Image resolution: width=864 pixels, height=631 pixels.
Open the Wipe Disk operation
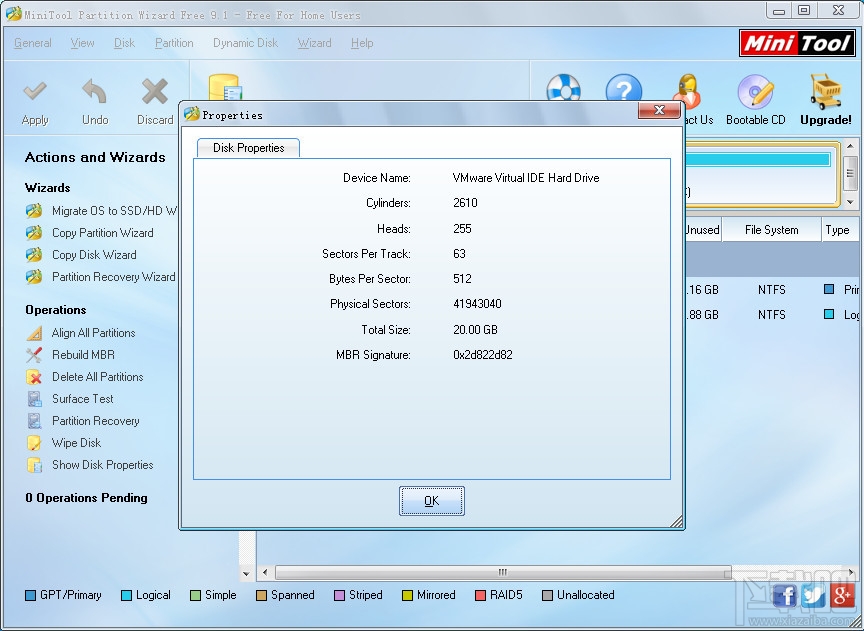coord(70,443)
